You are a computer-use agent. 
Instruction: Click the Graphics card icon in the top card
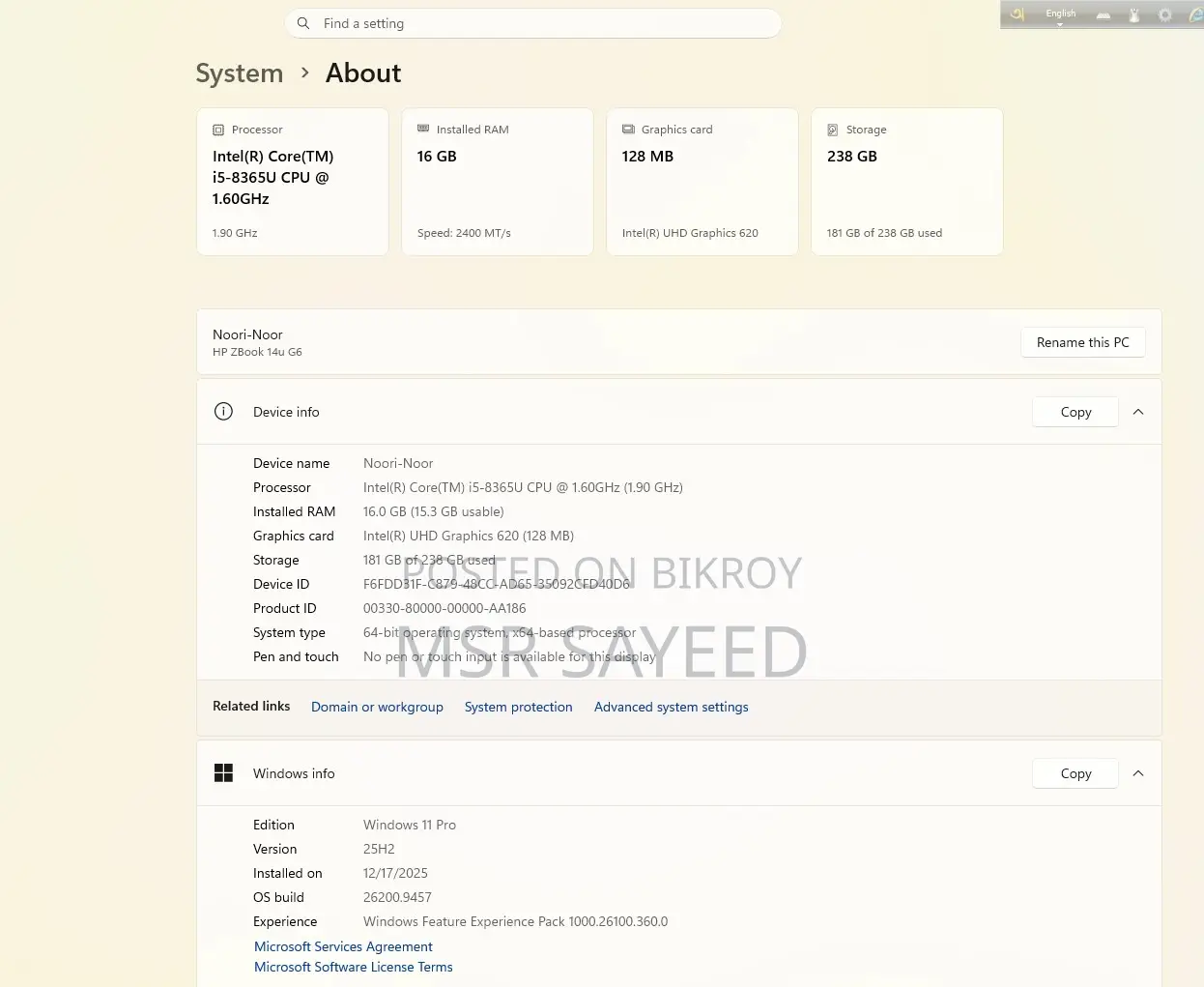click(x=628, y=129)
